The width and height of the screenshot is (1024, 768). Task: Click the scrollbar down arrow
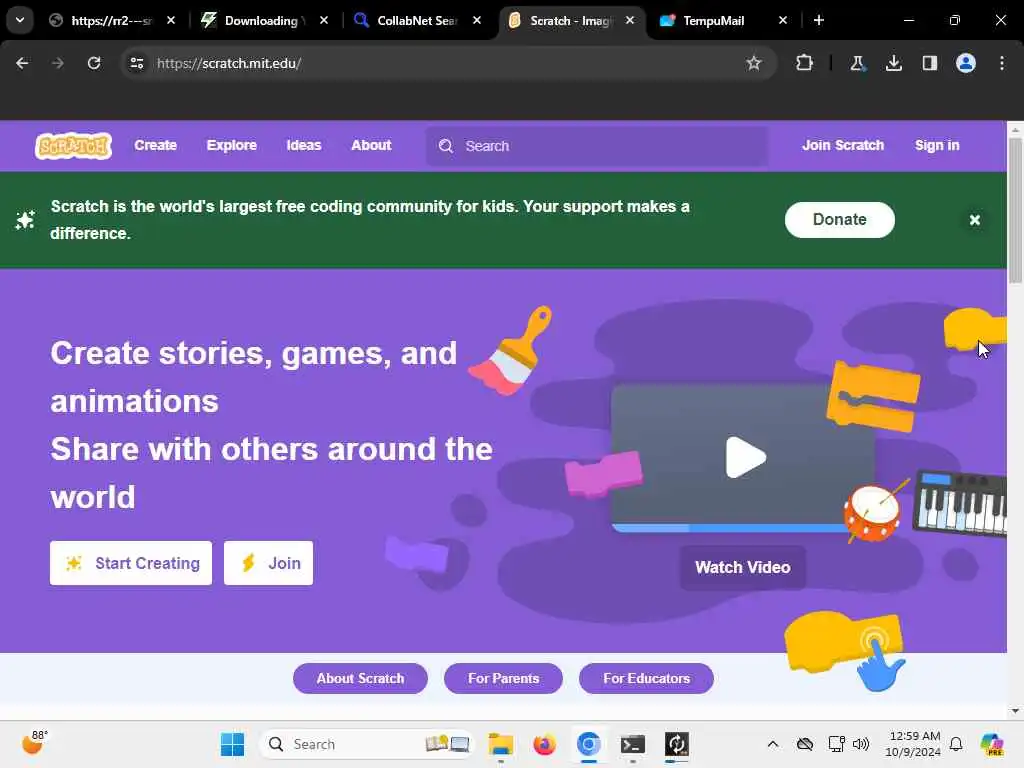click(x=1015, y=711)
